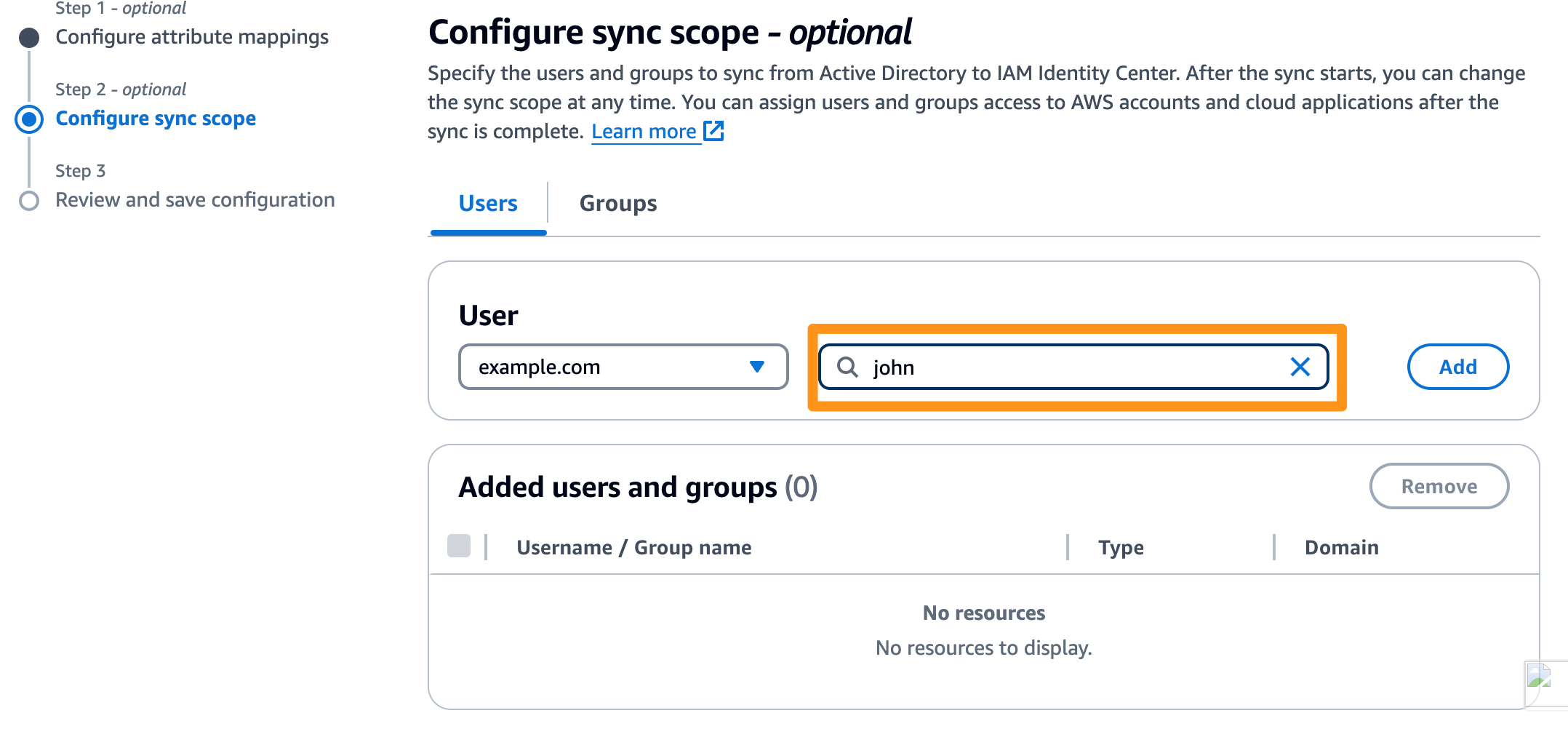The image size is (1568, 729).
Task: Select the Review and save configuration step indicator
Action: pyautogui.click(x=30, y=200)
